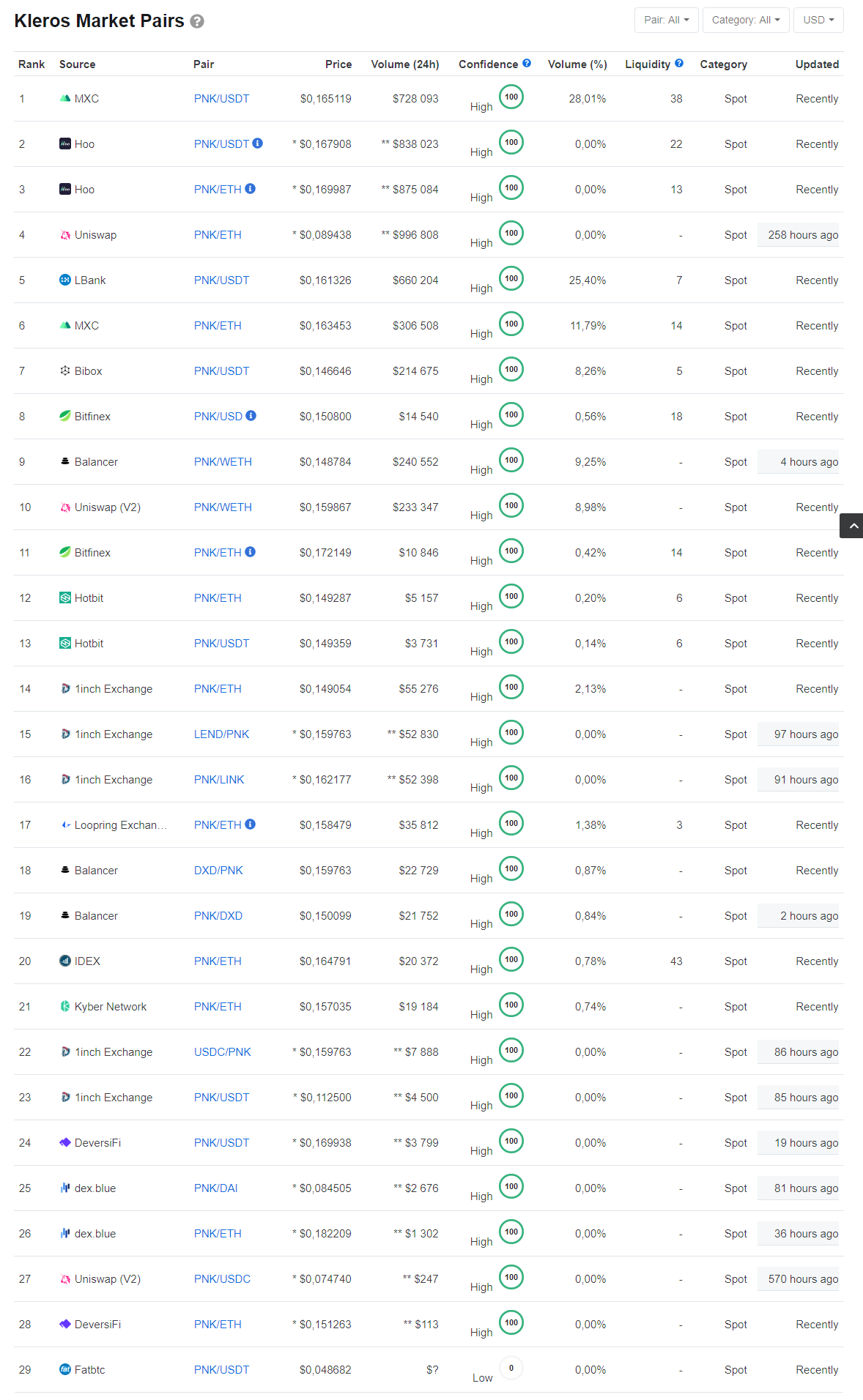This screenshot has height=1400, width=863.
Task: Open USDC/PNK pair link
Action: click(x=223, y=1052)
